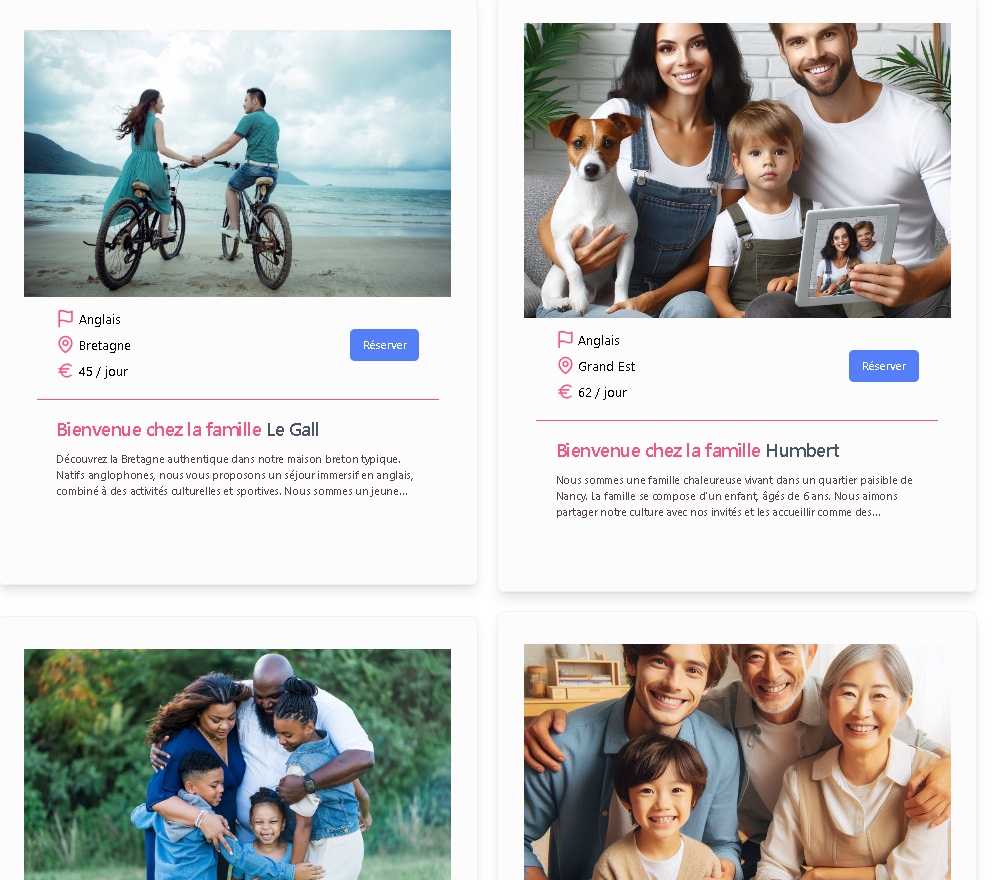1000x880 pixels.
Task: Click the euro icon next to 62 / jour
Action: coord(565,392)
